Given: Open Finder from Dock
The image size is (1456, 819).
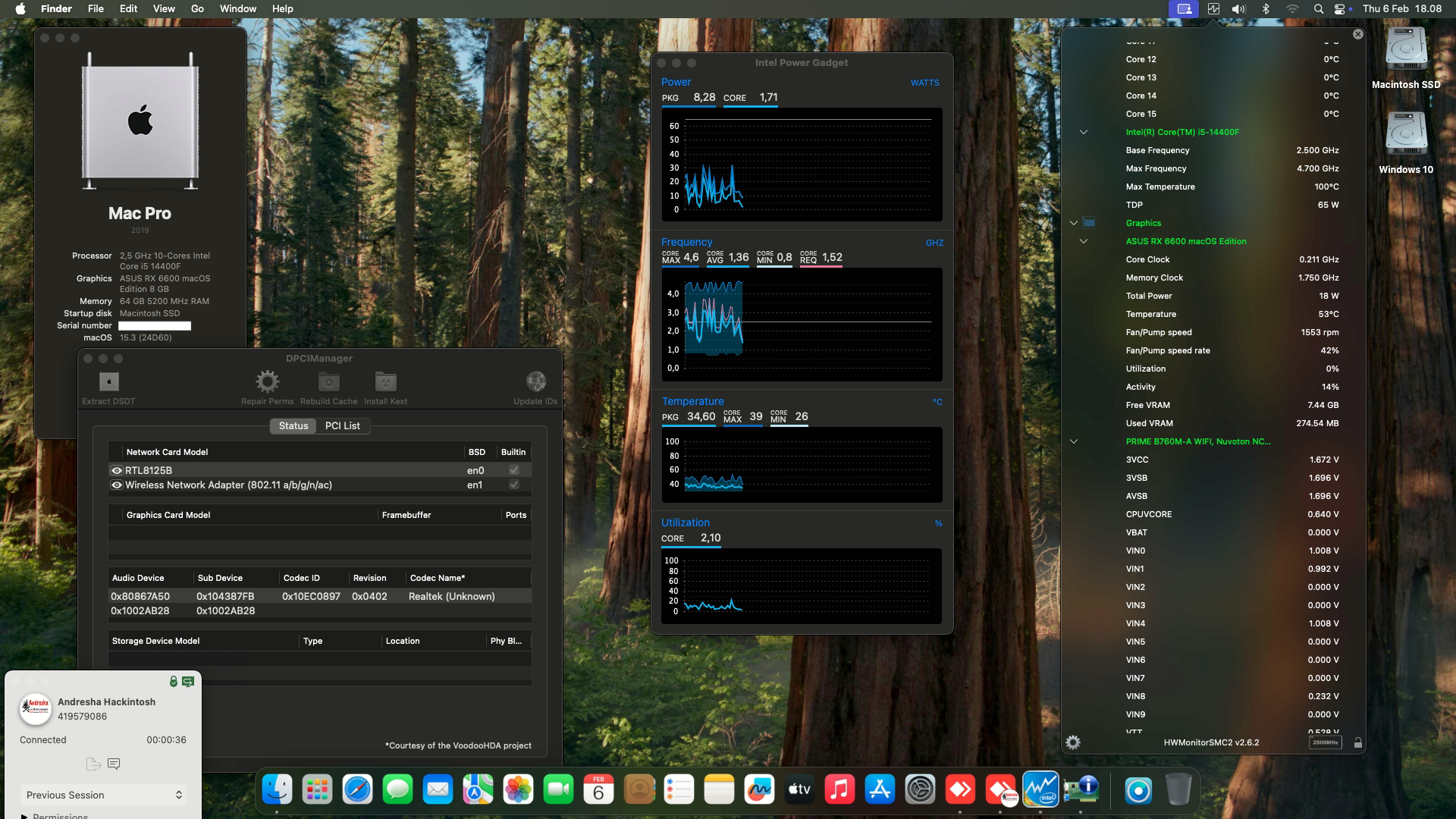Looking at the screenshot, I should click(277, 790).
